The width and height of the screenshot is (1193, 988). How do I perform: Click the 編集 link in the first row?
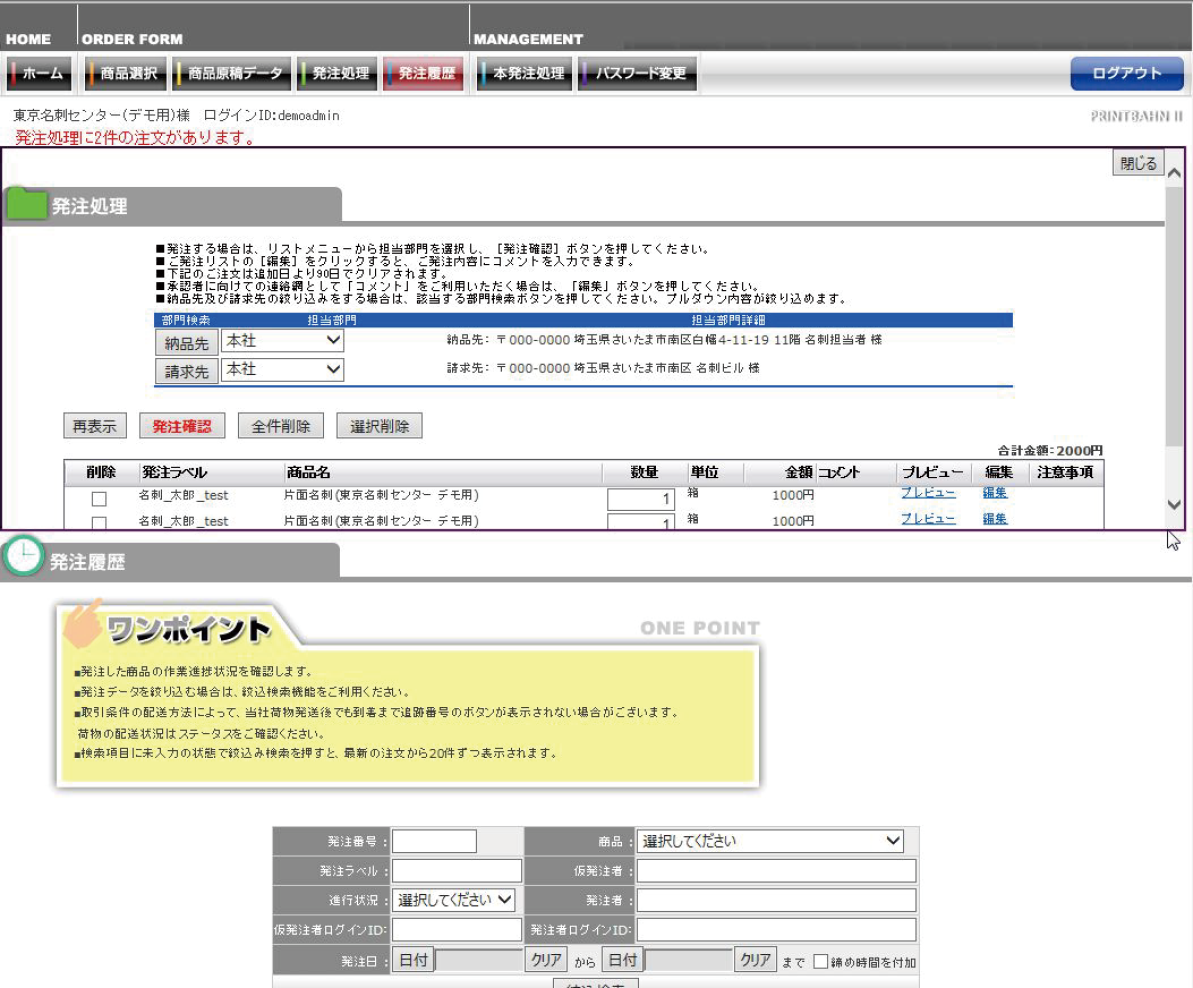pos(994,493)
